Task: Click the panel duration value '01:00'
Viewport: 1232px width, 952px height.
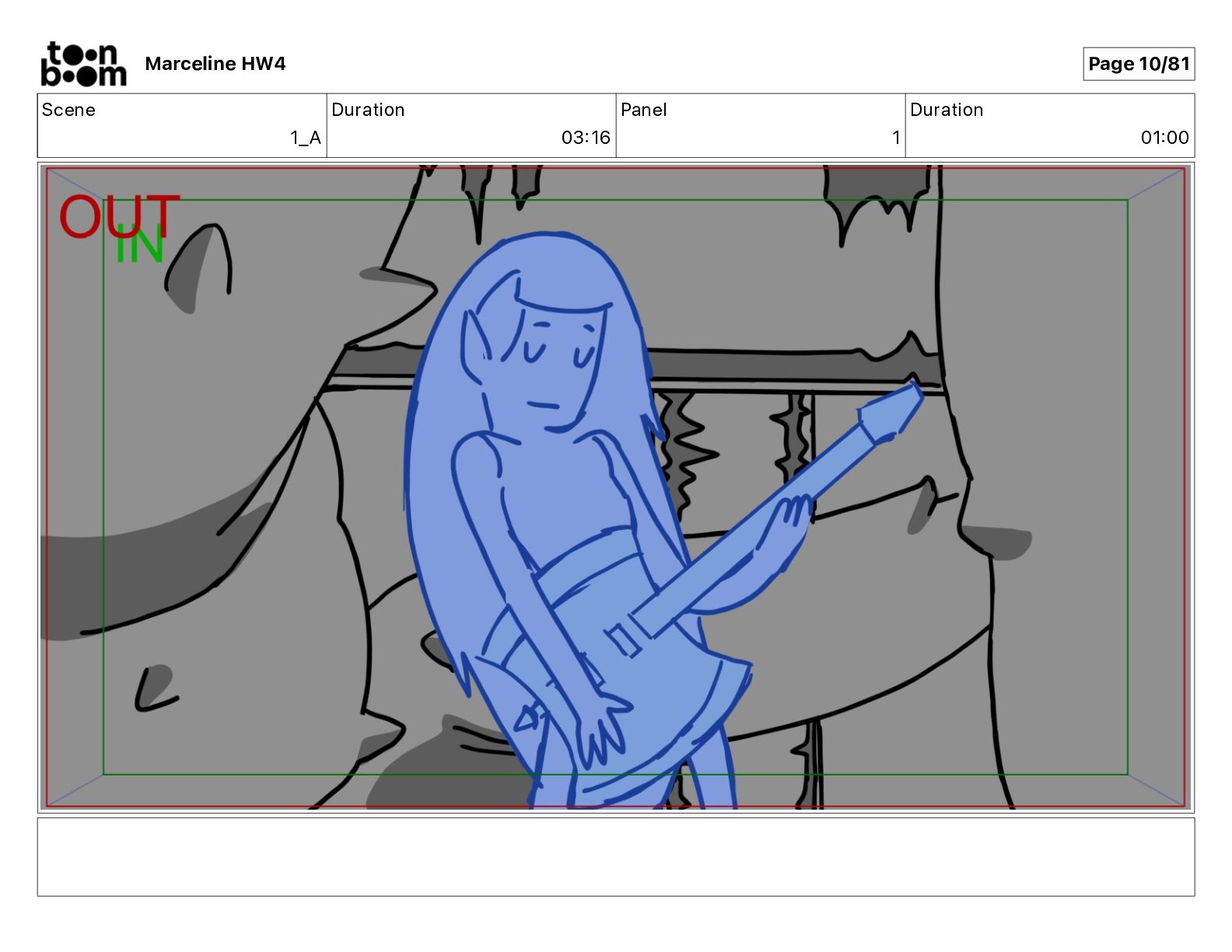Action: (x=1164, y=138)
